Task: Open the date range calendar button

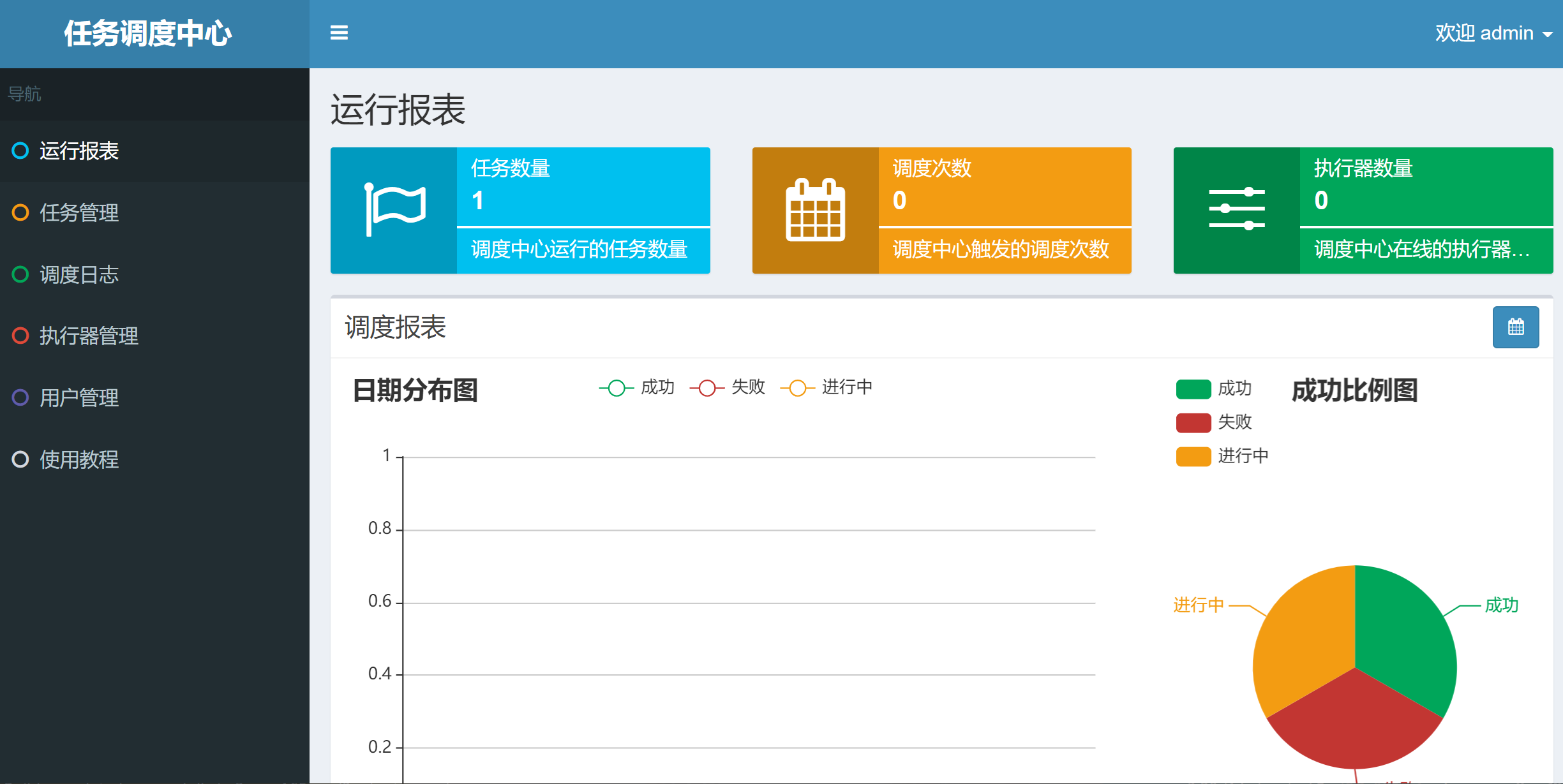Action: 1516,327
